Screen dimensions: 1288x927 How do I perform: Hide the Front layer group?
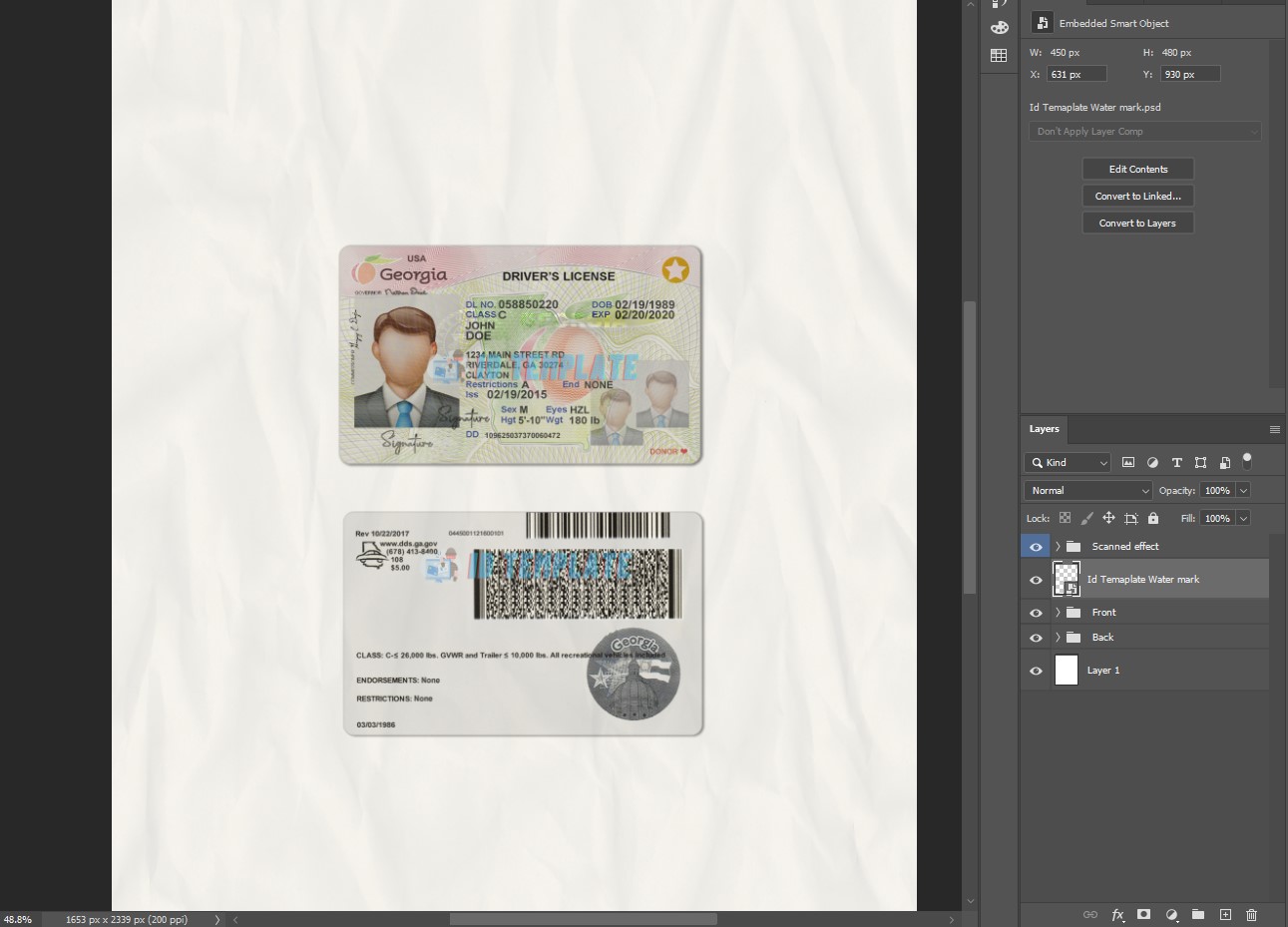pyautogui.click(x=1036, y=613)
